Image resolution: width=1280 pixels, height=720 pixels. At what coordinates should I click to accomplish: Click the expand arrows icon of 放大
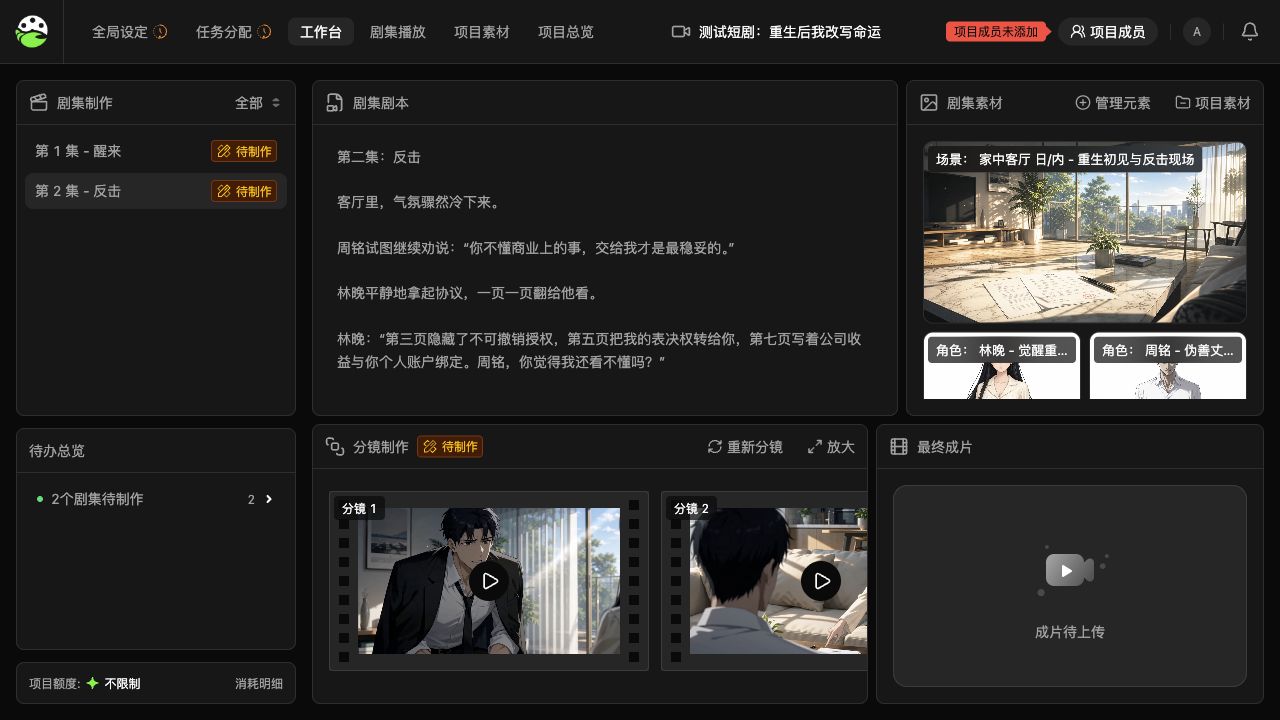click(815, 447)
